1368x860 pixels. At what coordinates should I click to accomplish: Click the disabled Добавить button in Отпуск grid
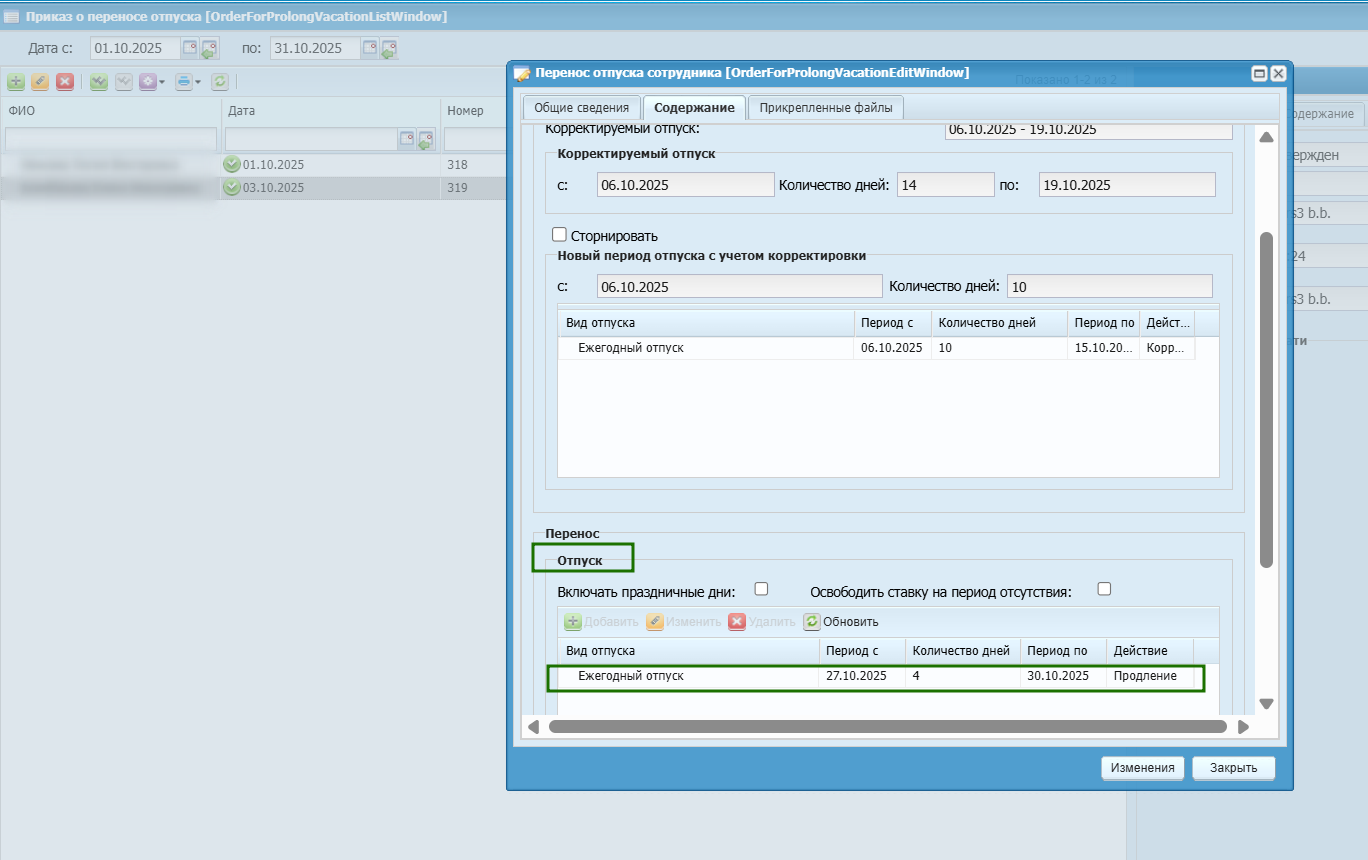click(x=601, y=622)
